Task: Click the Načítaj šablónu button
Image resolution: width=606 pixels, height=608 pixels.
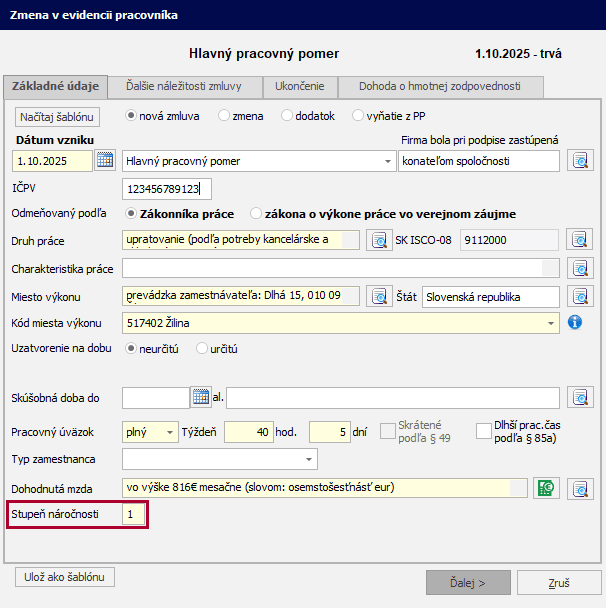Action: click(58, 116)
